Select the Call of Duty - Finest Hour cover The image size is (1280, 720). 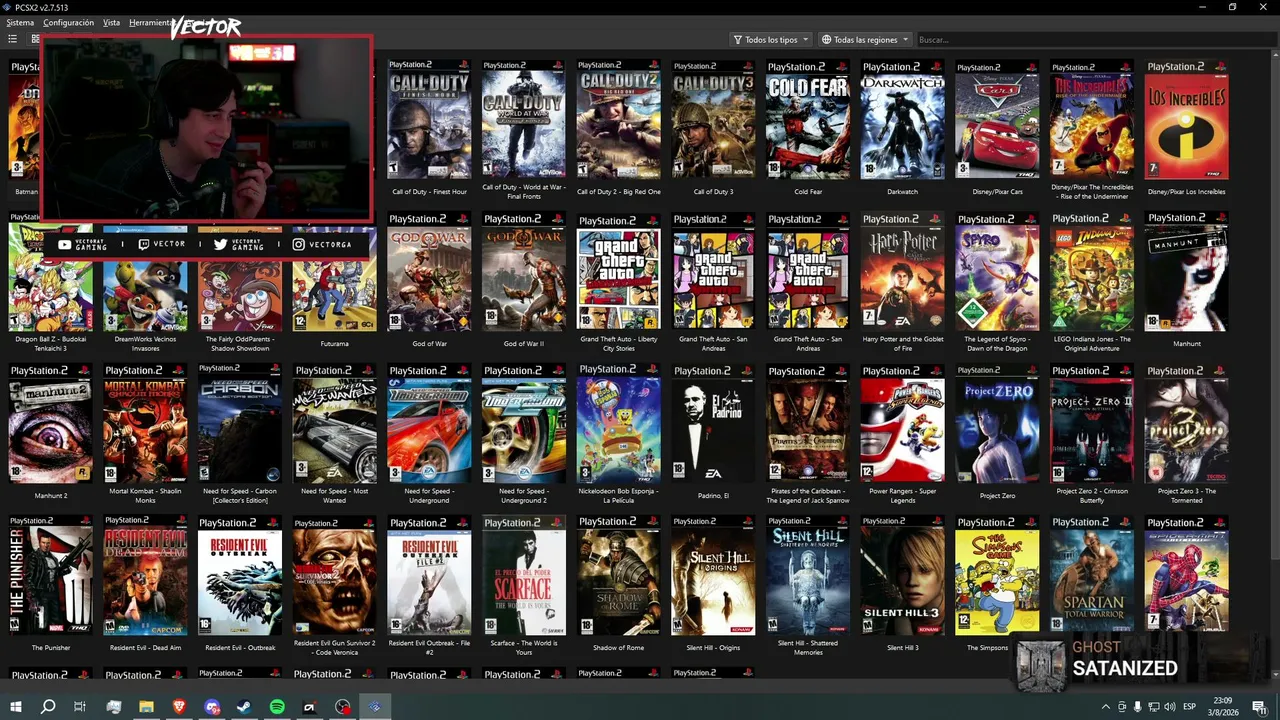429,120
